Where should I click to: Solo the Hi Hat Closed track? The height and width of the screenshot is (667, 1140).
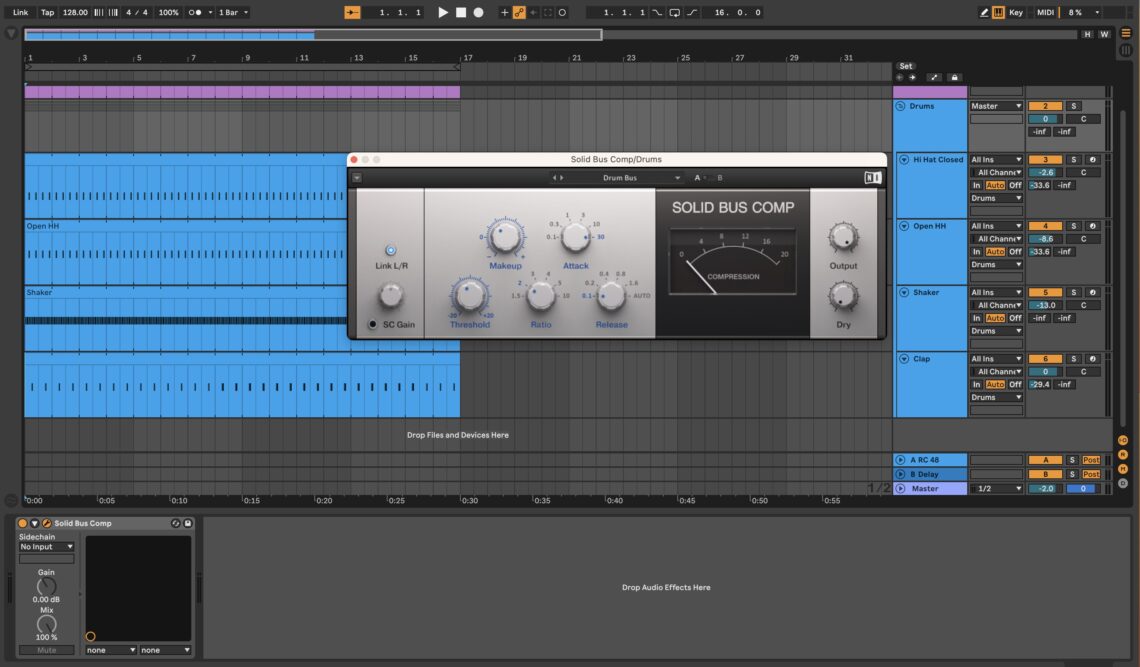pos(1074,159)
